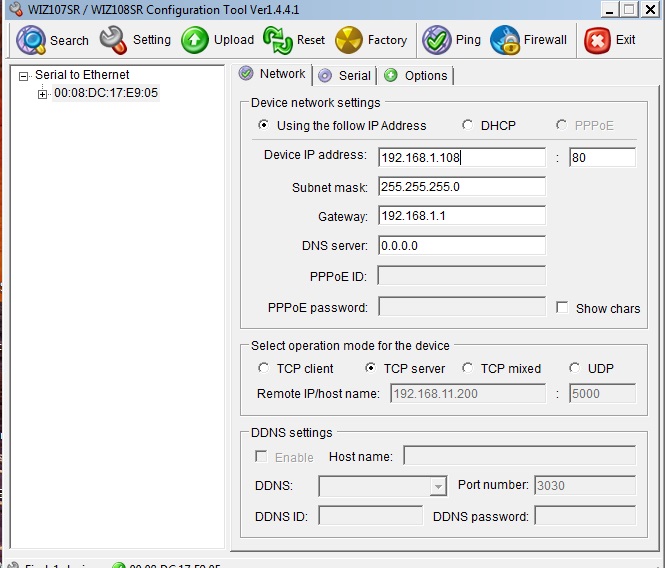Switch to the Serial tab
665x568 pixels.
click(x=344, y=76)
